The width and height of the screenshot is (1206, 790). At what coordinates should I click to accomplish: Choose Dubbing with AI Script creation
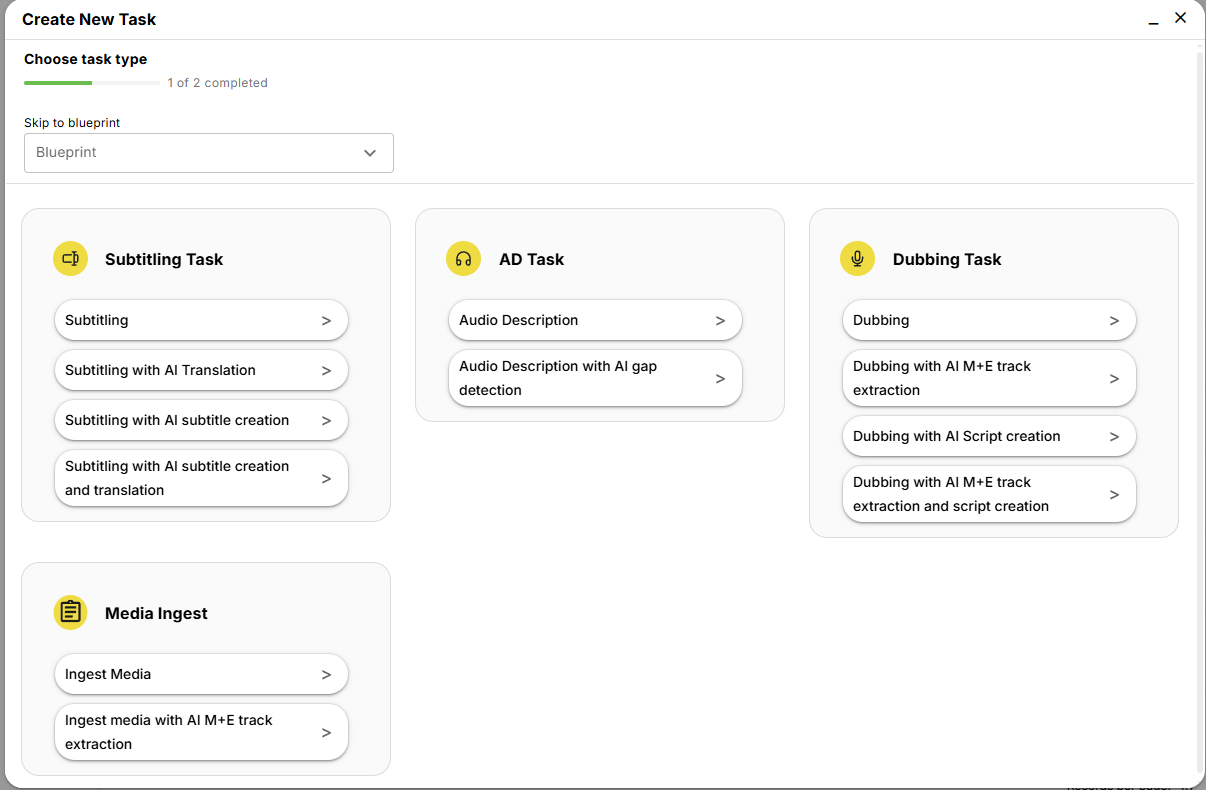[x=988, y=436]
